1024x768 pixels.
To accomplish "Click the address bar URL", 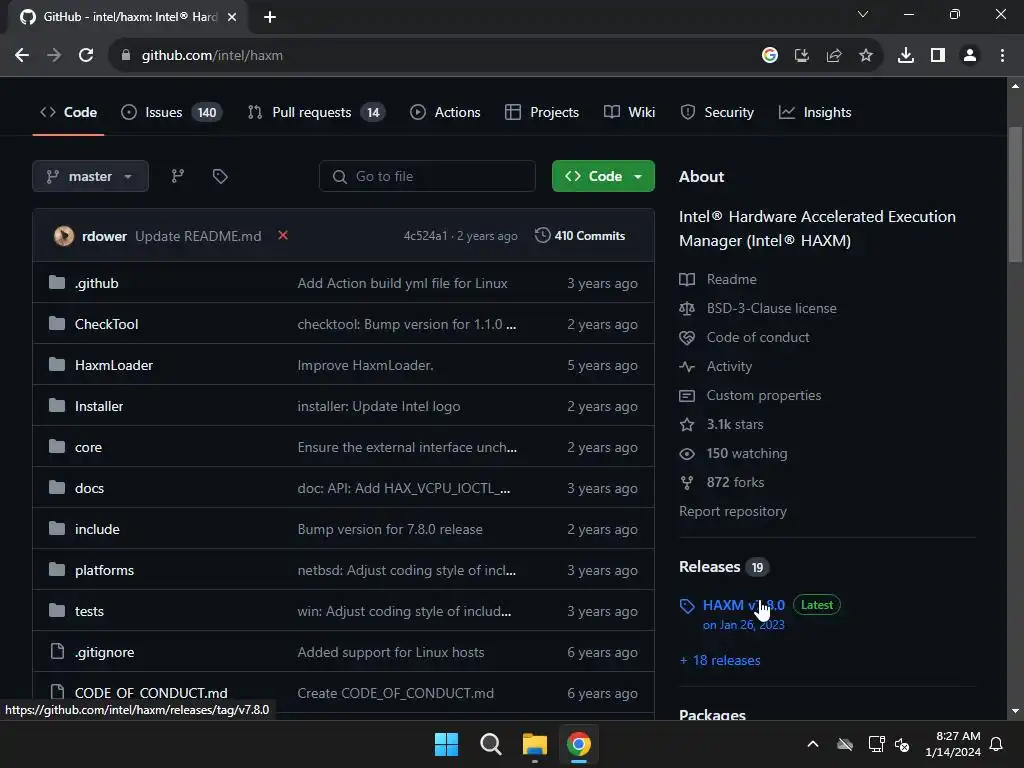I will [212, 56].
